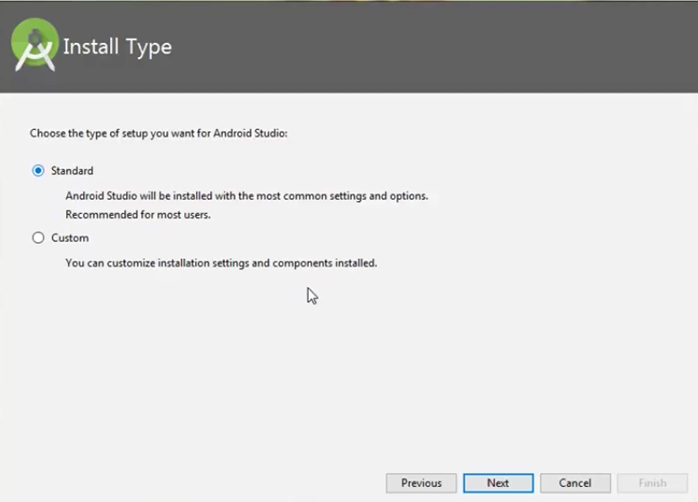Cancel the Android Studio setup wizard
This screenshot has height=502, width=698.
575,483
